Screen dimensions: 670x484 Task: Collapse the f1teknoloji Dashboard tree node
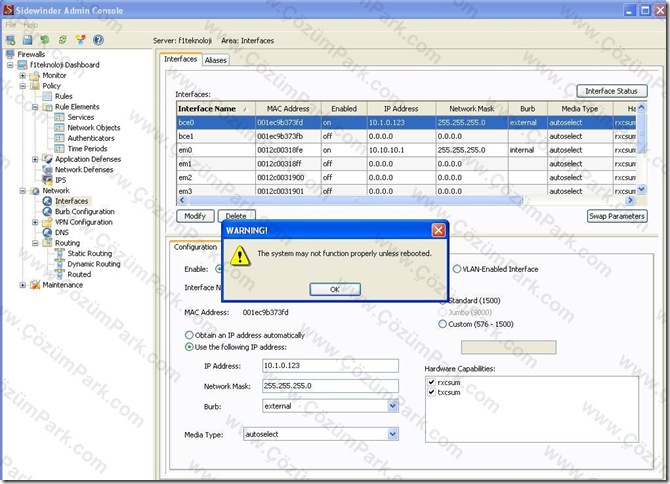[x=10, y=65]
